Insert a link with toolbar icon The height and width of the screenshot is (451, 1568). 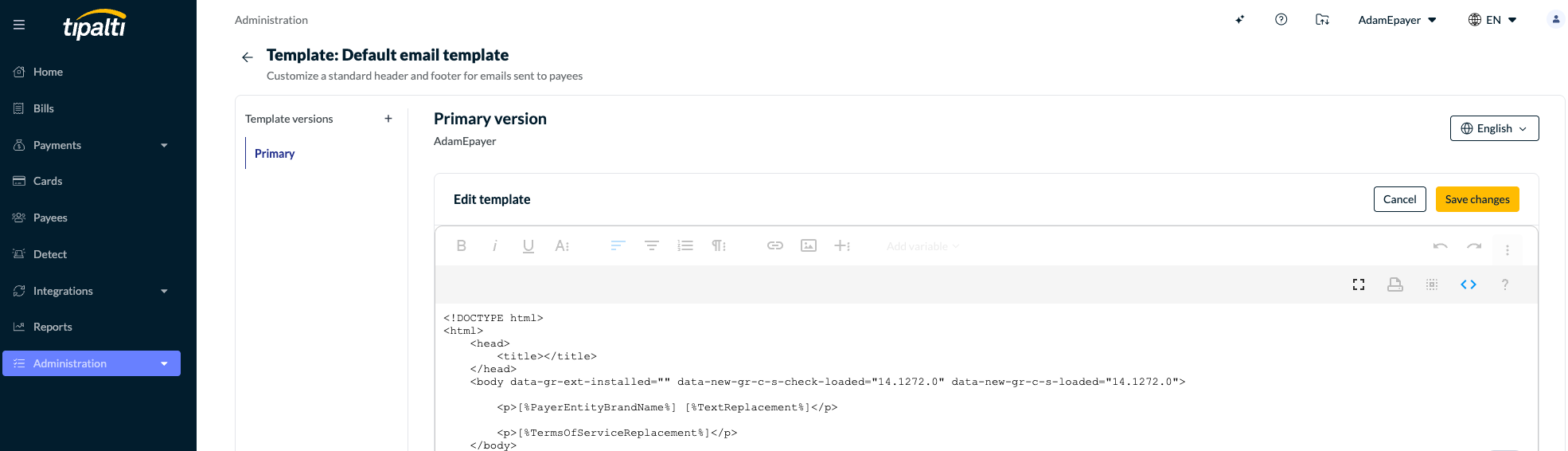775,245
